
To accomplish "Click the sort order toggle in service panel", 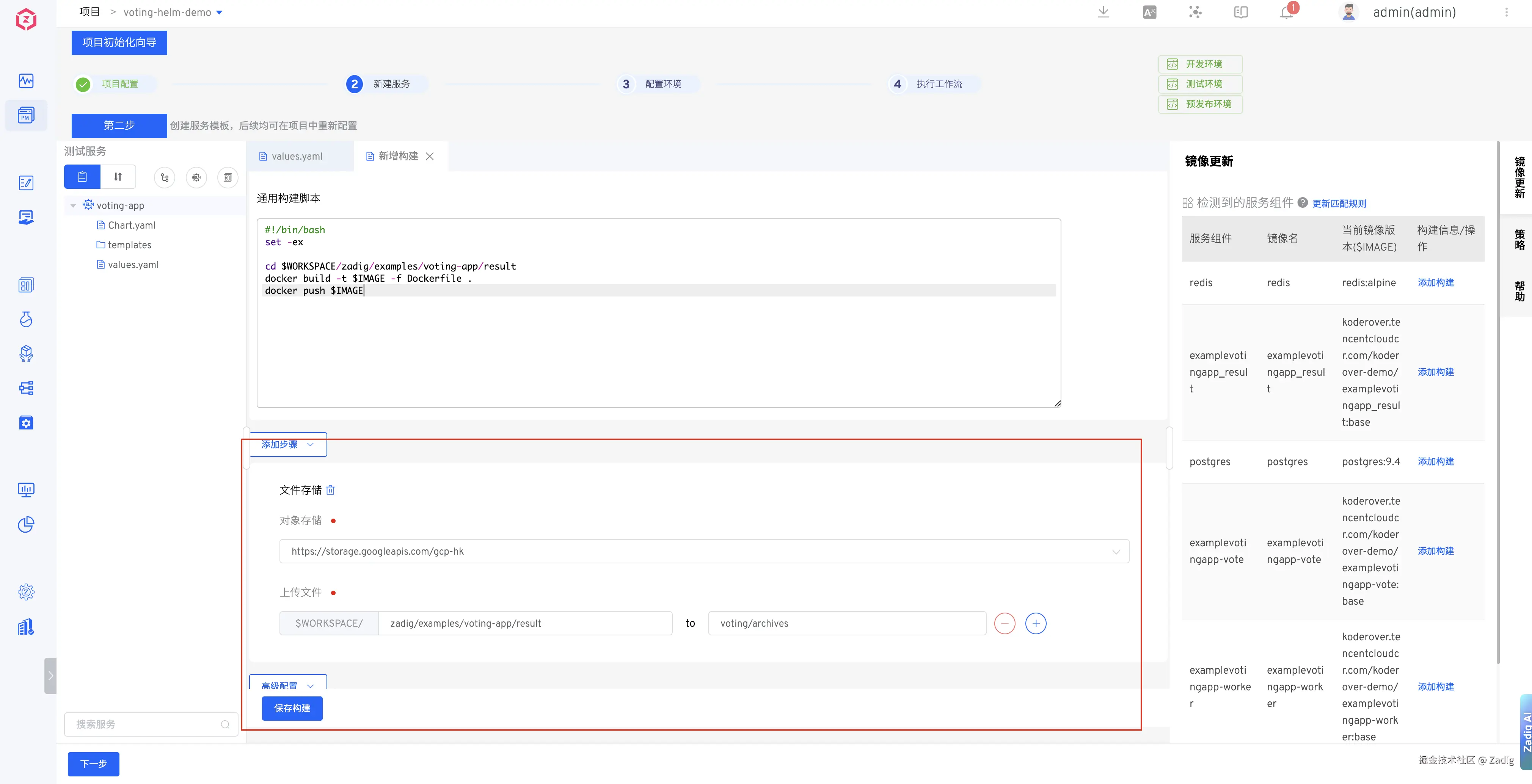I will (118, 177).
